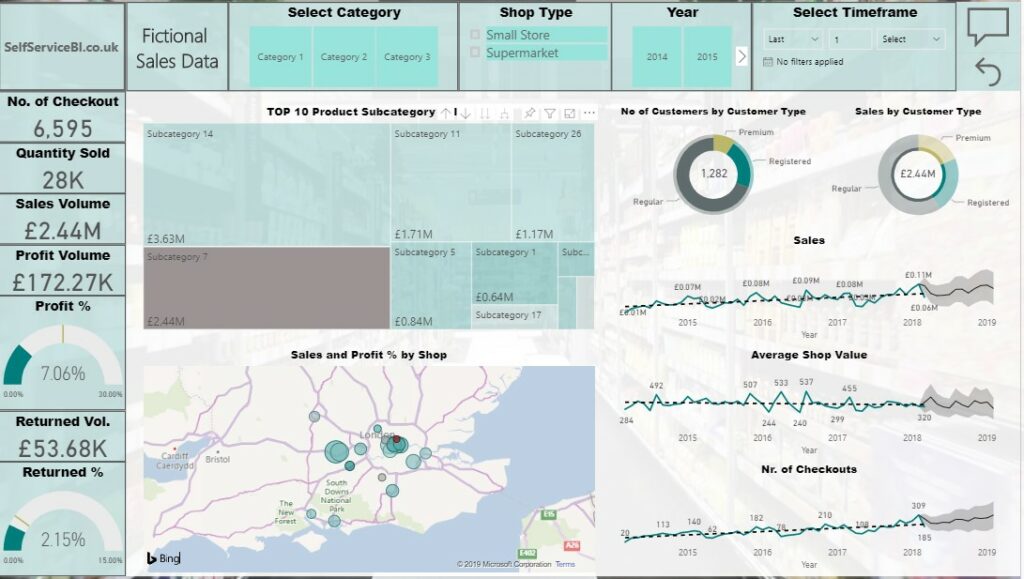Click the Nr. of Checkouts chart title

click(x=808, y=469)
